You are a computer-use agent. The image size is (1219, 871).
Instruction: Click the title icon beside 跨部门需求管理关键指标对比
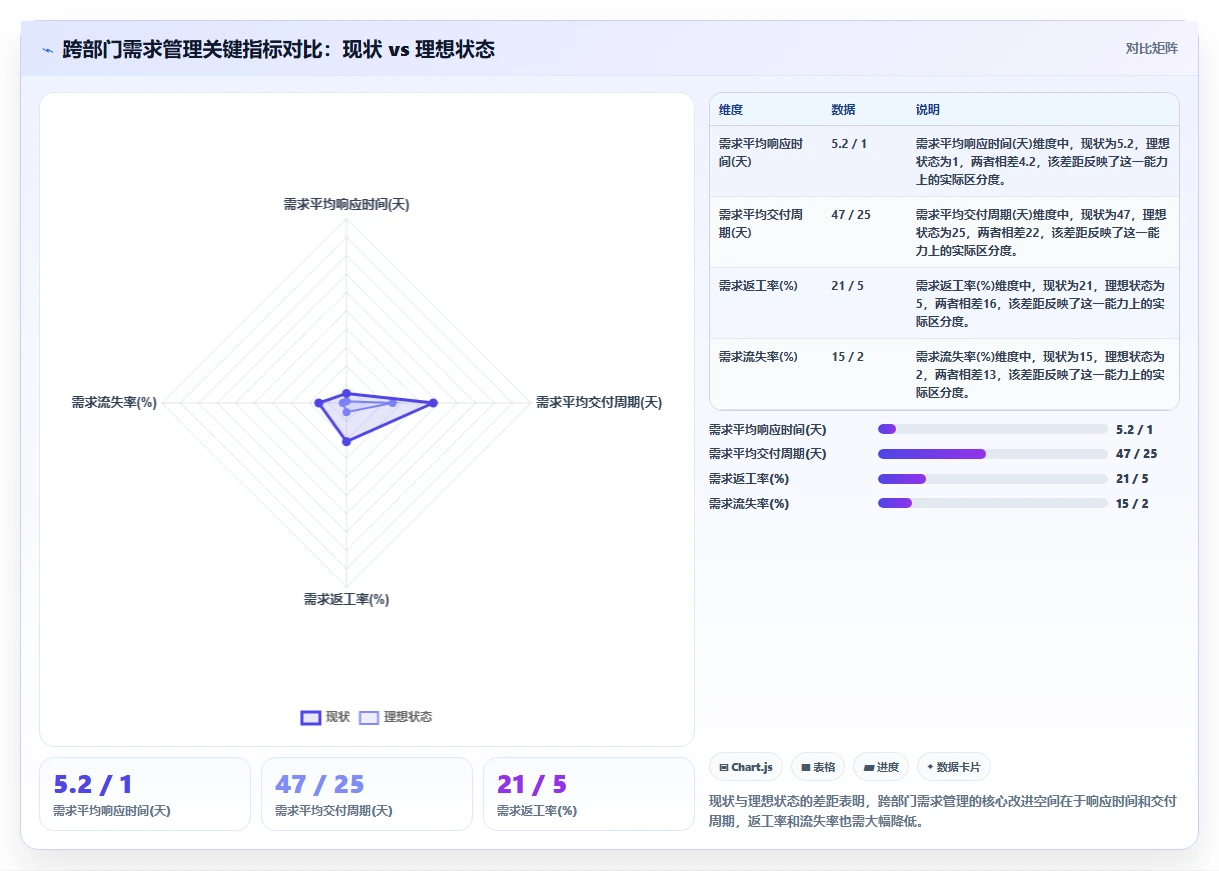pos(47,50)
